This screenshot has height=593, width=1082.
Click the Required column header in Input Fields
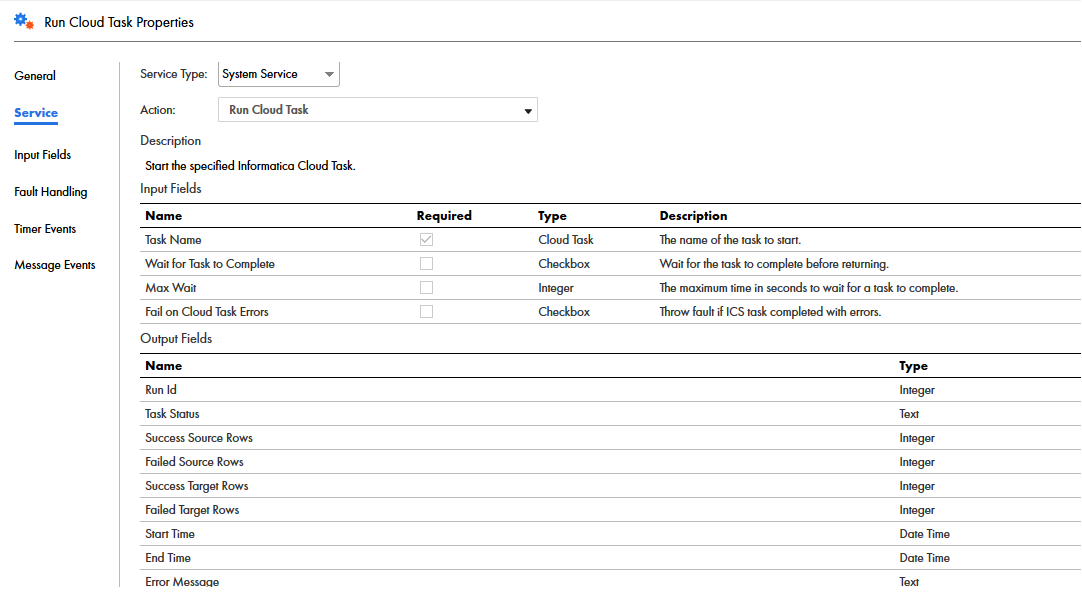pos(444,215)
